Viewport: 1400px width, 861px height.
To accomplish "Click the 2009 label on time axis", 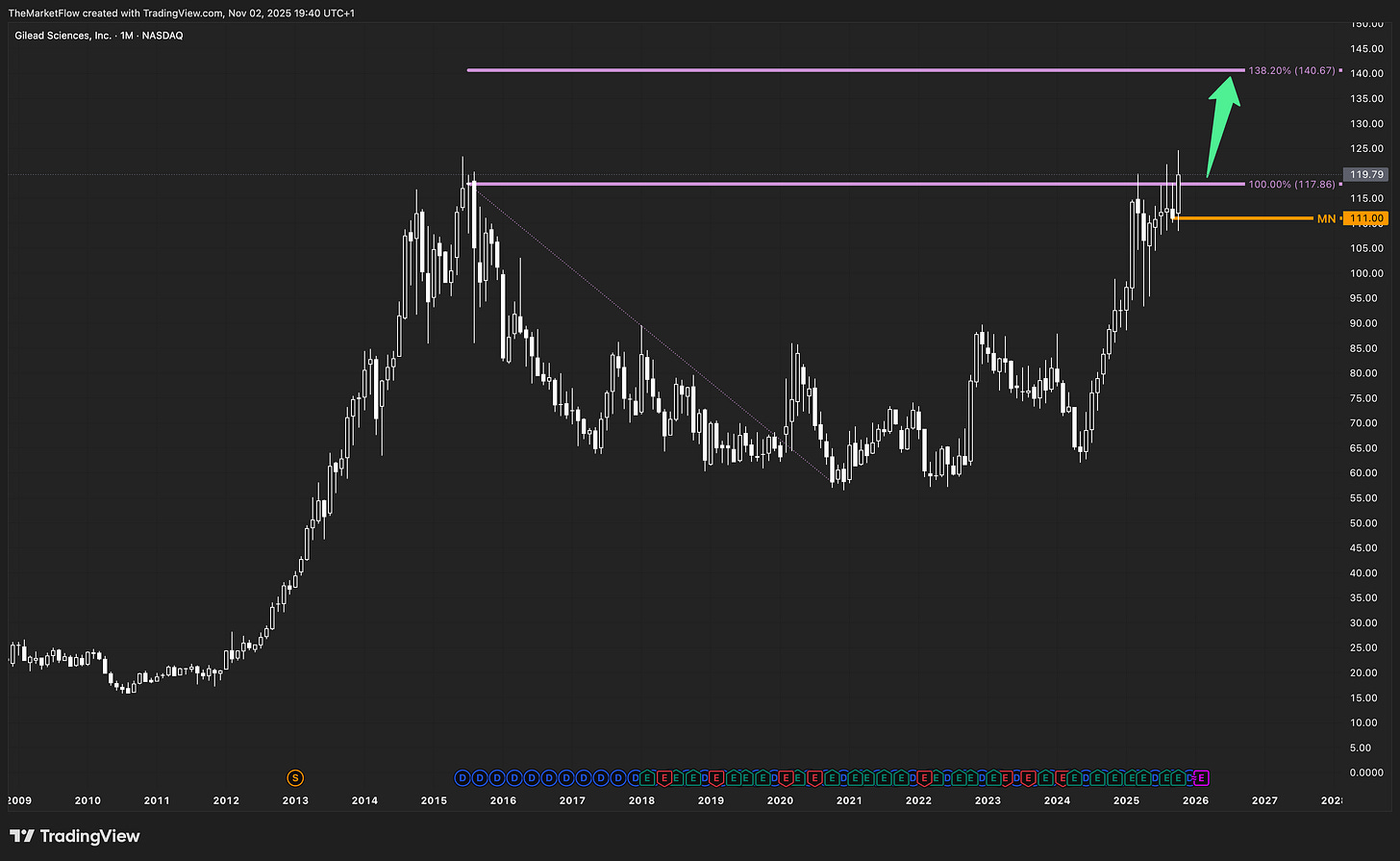I will point(18,800).
